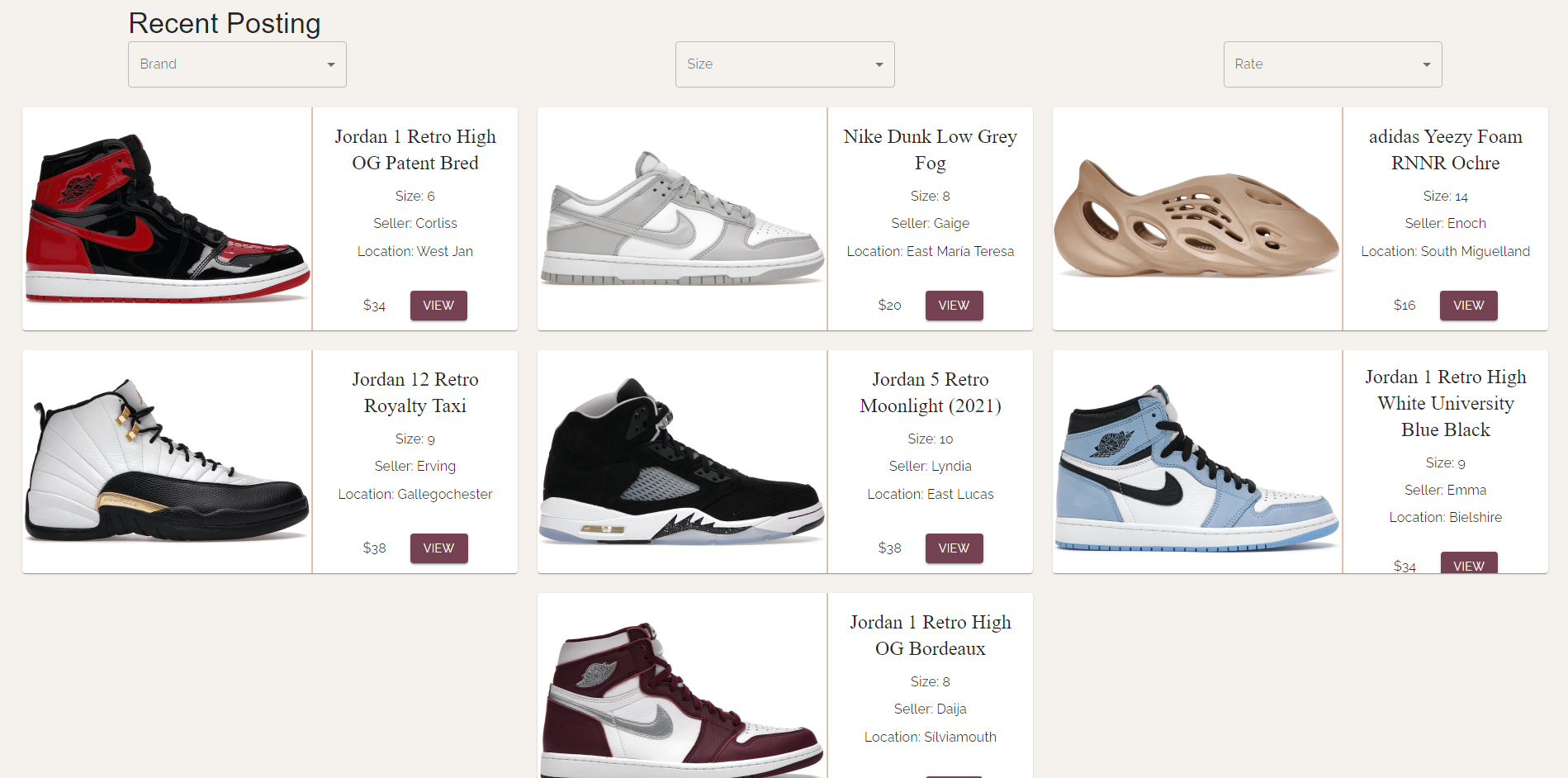Click the text Location: Silviamouth
This screenshot has width=1568, height=778.
[x=931, y=737]
